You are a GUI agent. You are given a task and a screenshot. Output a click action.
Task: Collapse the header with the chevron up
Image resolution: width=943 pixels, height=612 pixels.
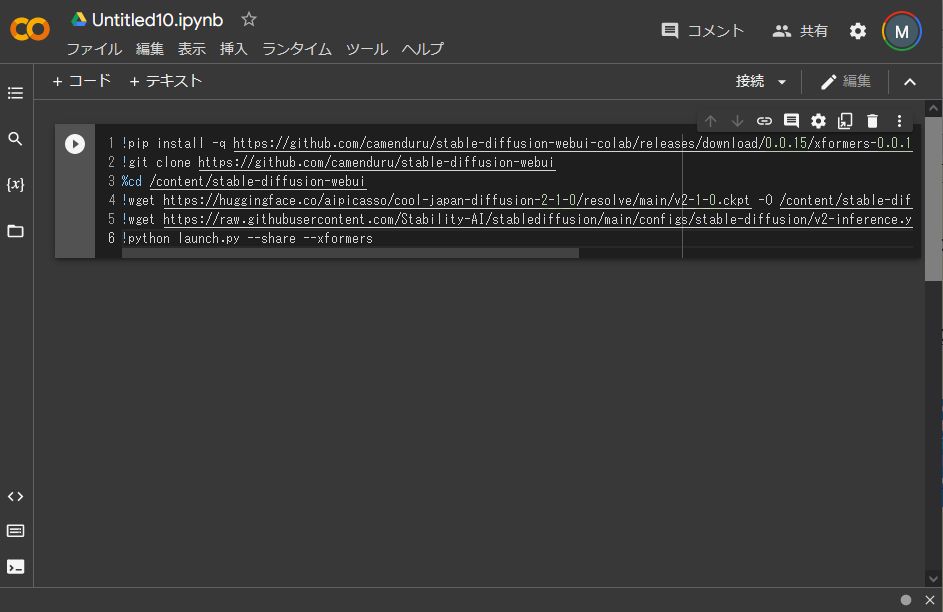(x=910, y=82)
